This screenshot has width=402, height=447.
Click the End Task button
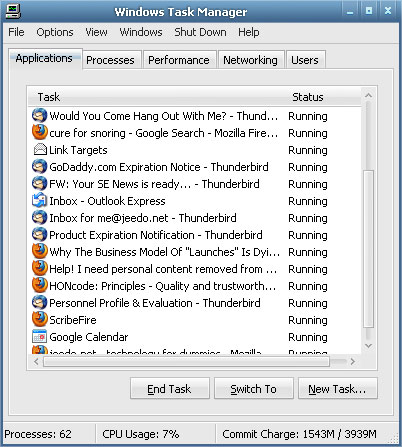pyautogui.click(x=170, y=389)
